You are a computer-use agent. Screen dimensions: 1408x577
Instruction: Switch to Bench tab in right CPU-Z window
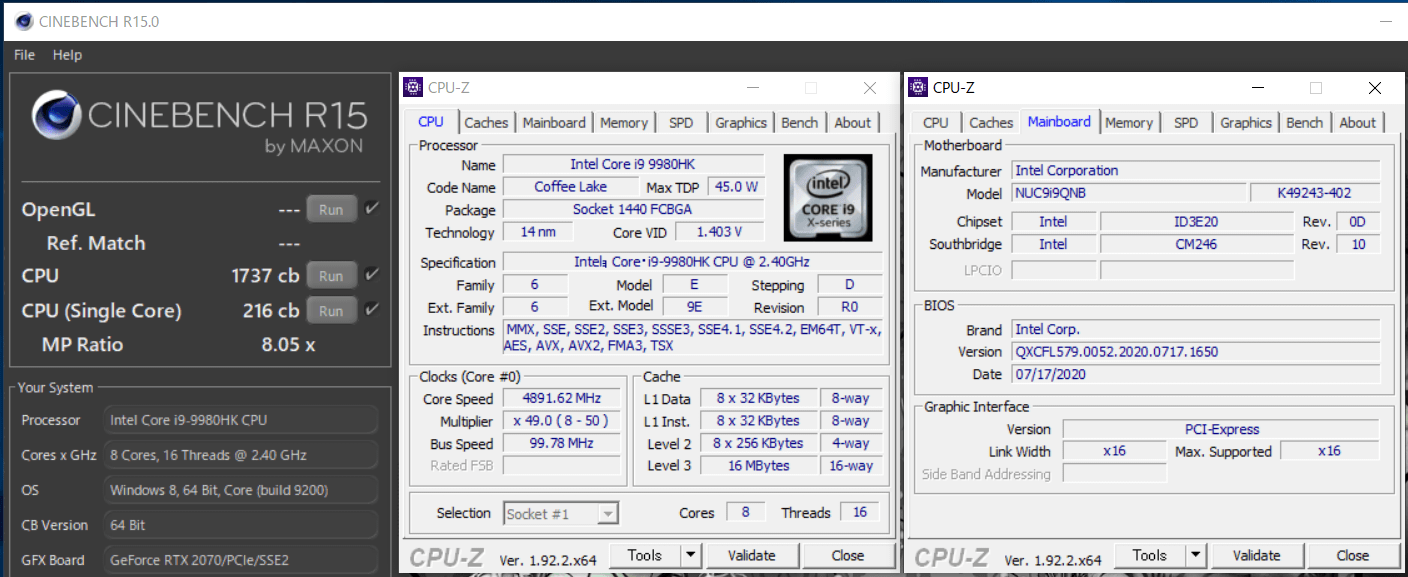[1304, 123]
